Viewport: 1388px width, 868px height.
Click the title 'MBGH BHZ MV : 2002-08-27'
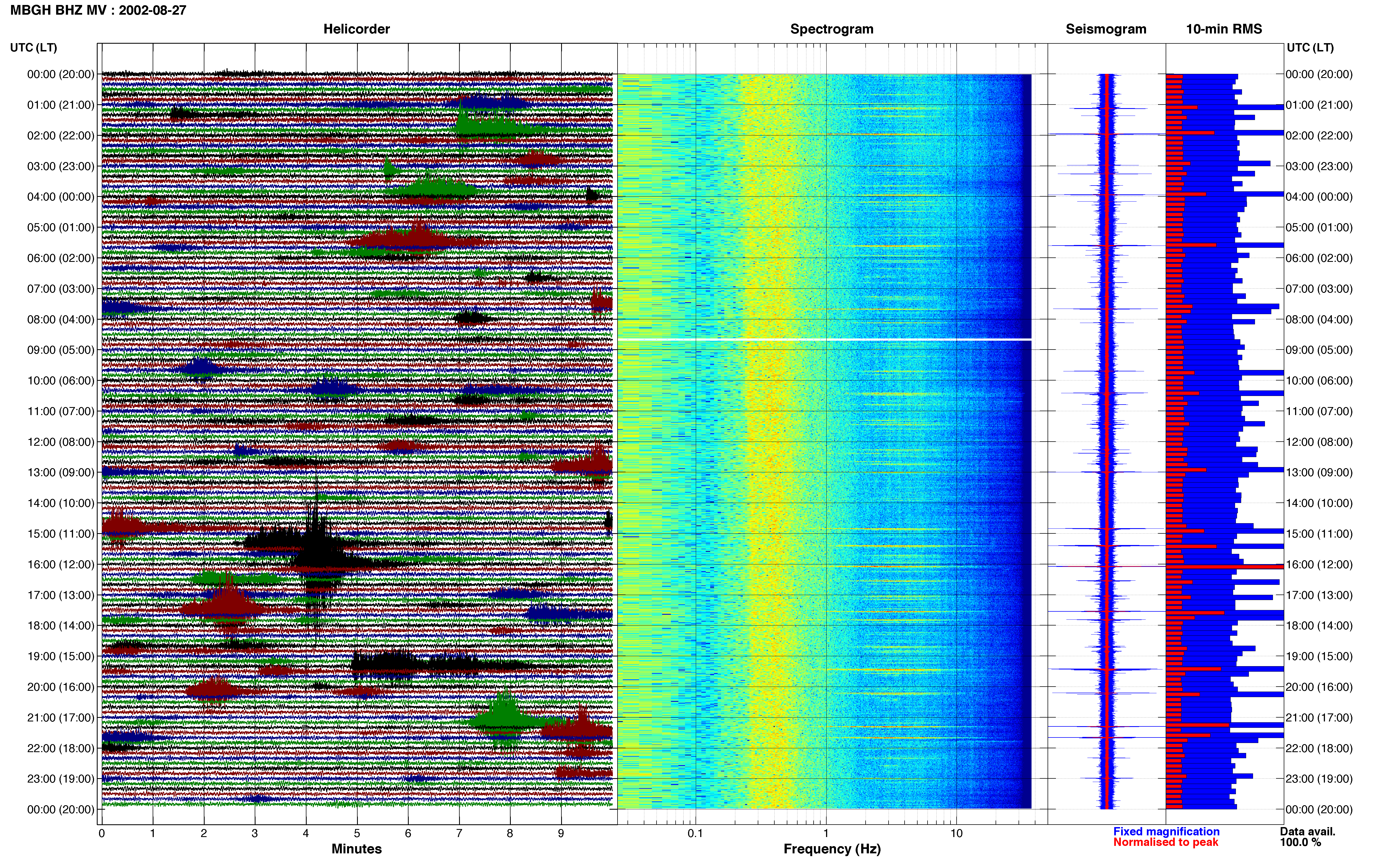click(98, 10)
